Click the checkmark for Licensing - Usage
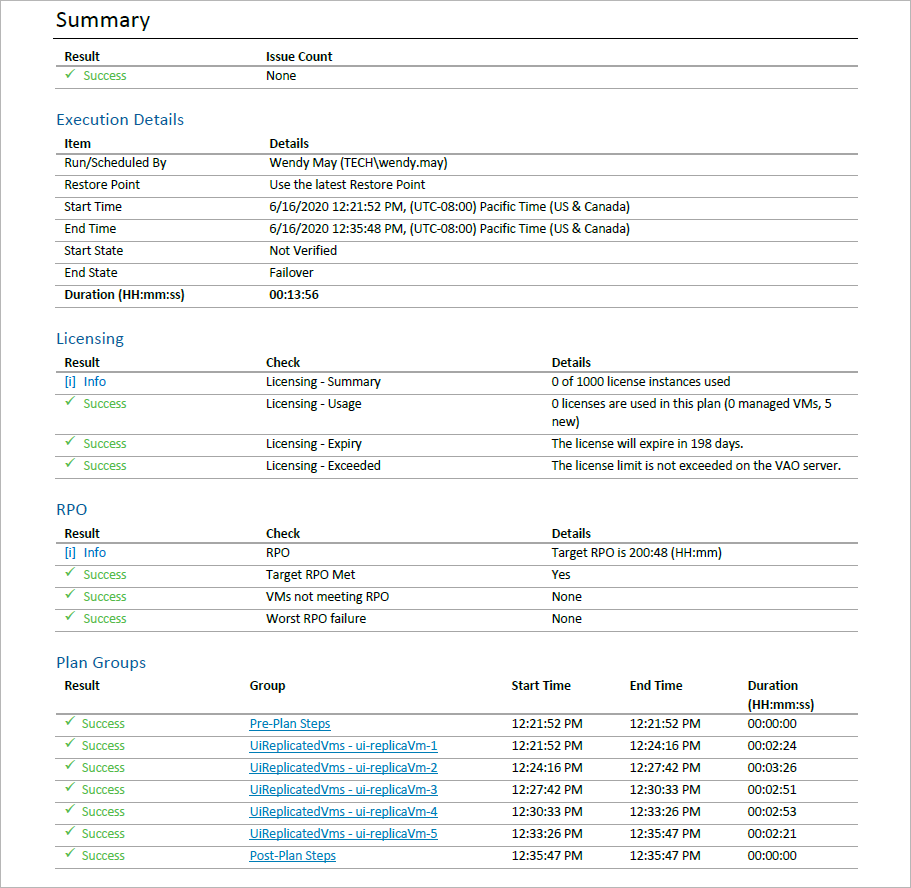This screenshot has height=888, width=911. [x=70, y=402]
